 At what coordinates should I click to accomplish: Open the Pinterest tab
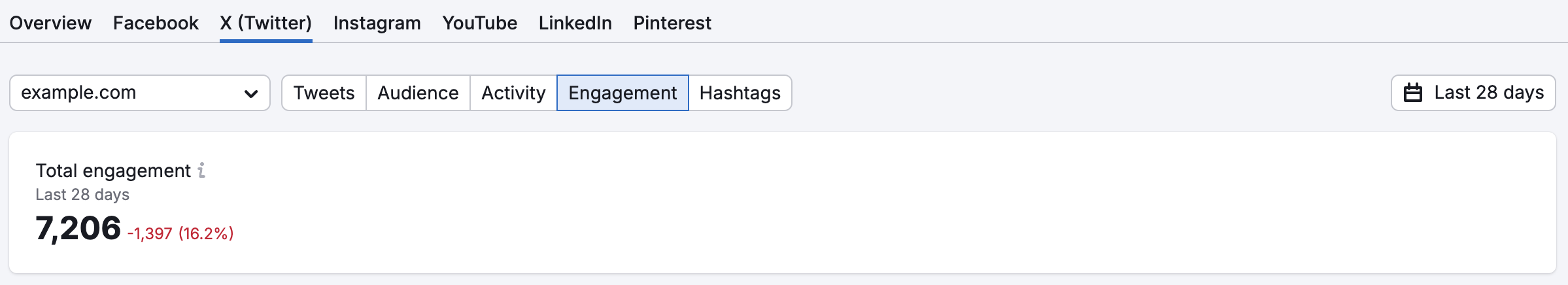(672, 23)
